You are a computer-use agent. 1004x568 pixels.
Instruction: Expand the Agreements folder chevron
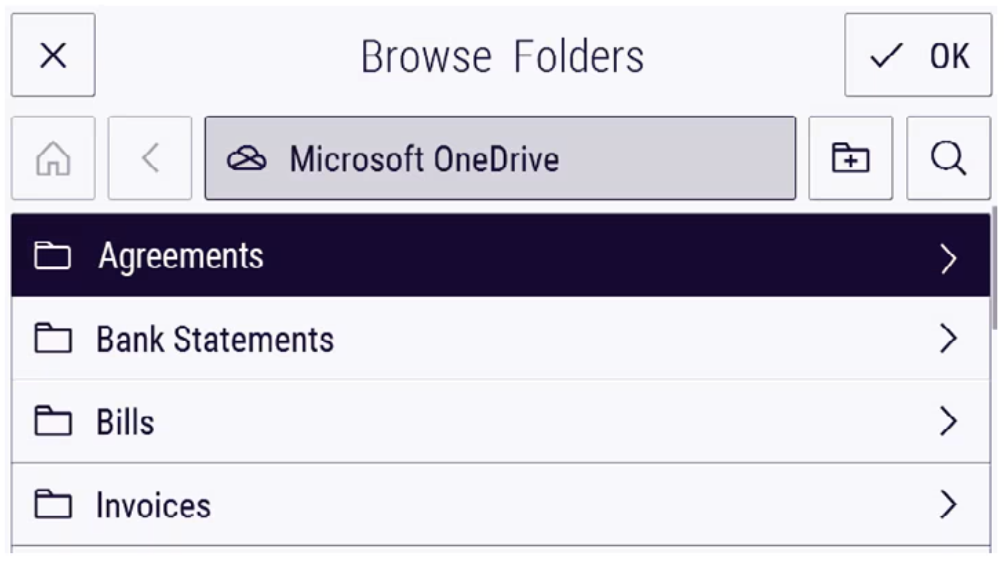pyautogui.click(x=948, y=259)
